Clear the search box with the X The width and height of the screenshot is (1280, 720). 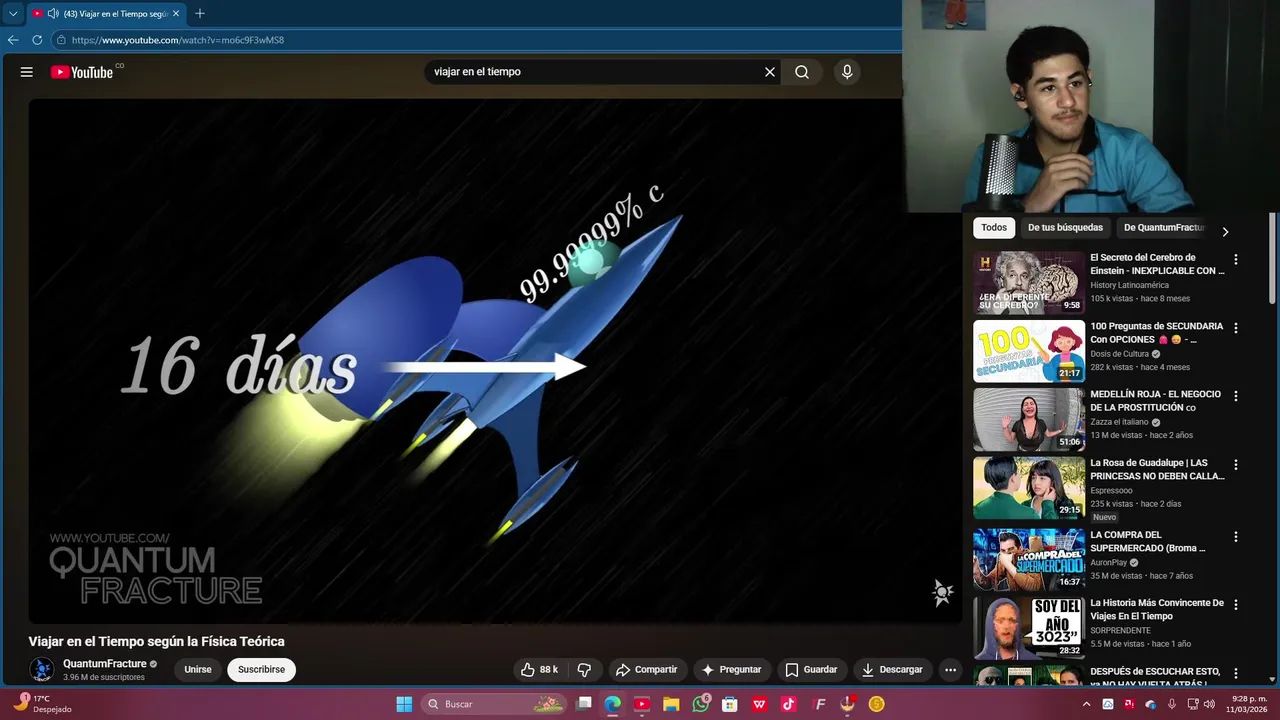(770, 72)
